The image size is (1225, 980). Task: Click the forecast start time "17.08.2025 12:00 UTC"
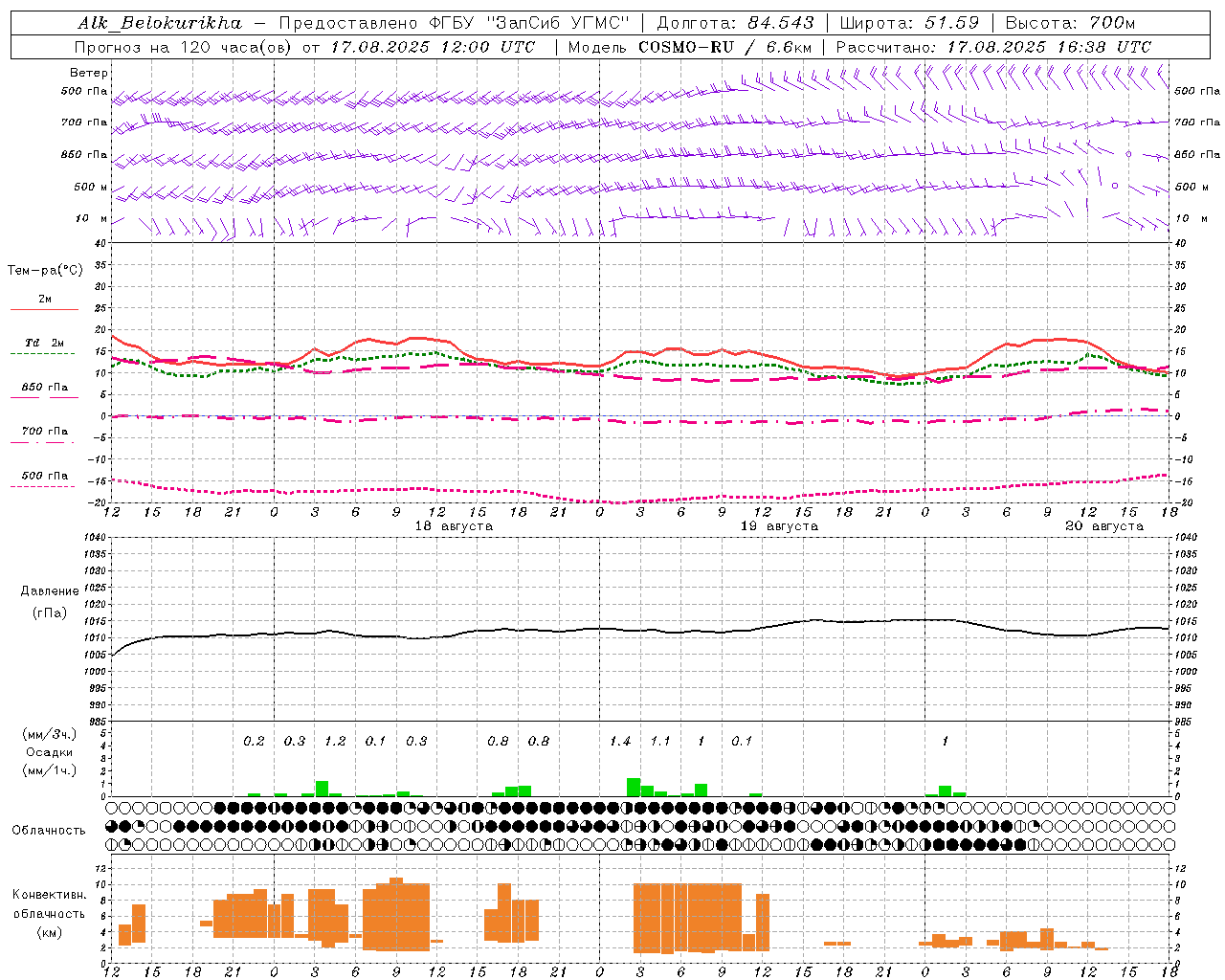pyautogui.click(x=433, y=47)
